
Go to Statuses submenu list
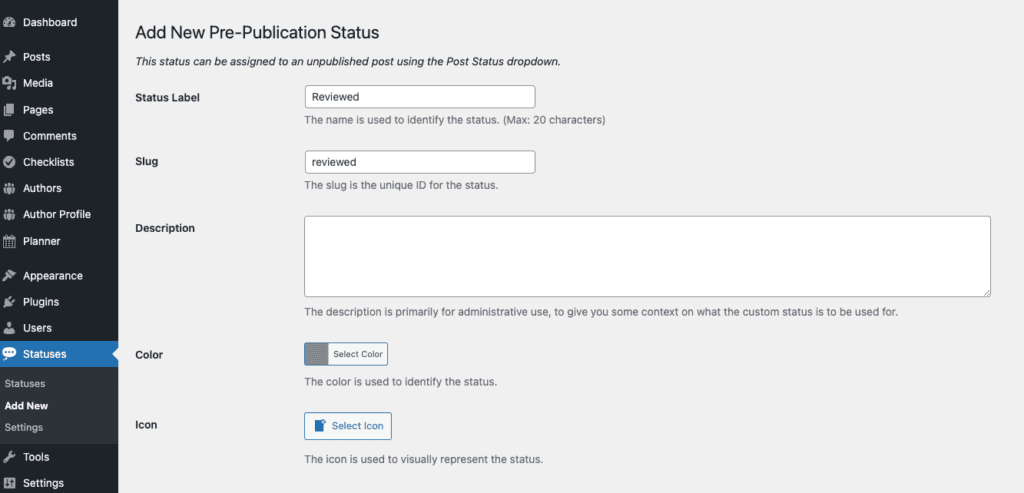(25, 384)
